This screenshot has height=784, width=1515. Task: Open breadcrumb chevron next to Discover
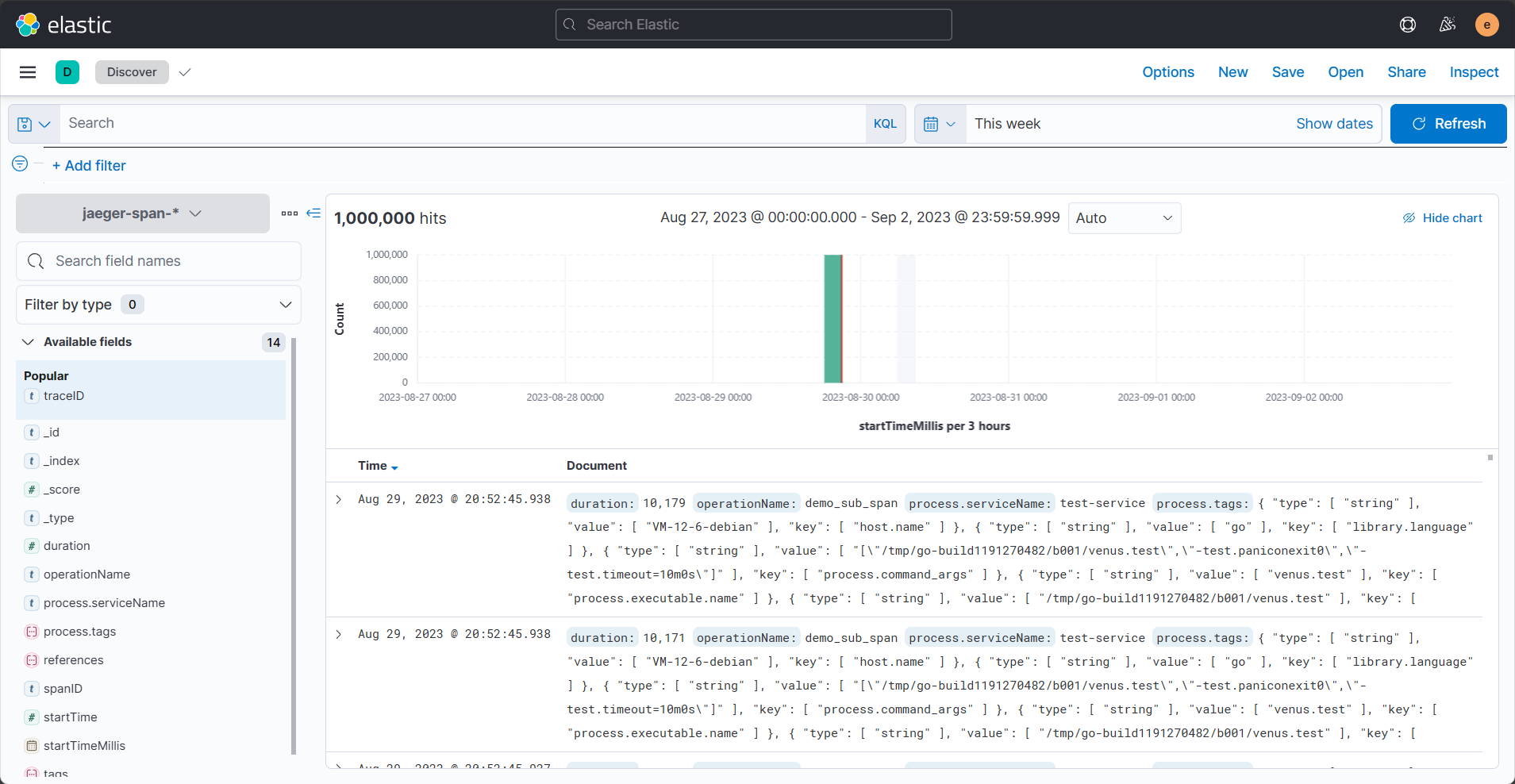pos(185,72)
